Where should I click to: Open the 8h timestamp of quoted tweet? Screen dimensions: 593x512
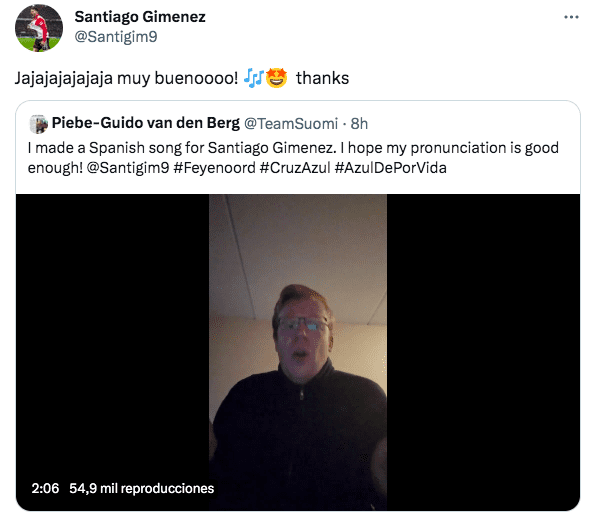[359, 124]
